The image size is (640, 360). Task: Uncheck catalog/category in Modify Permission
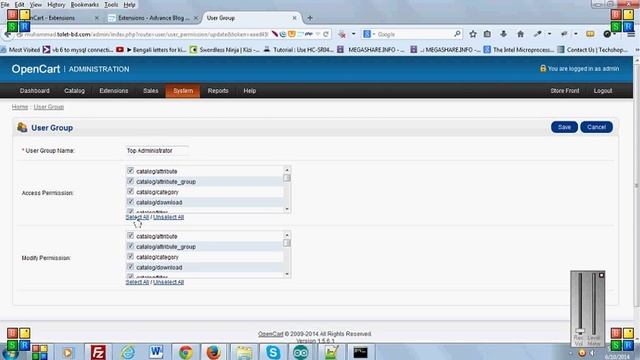131,256
